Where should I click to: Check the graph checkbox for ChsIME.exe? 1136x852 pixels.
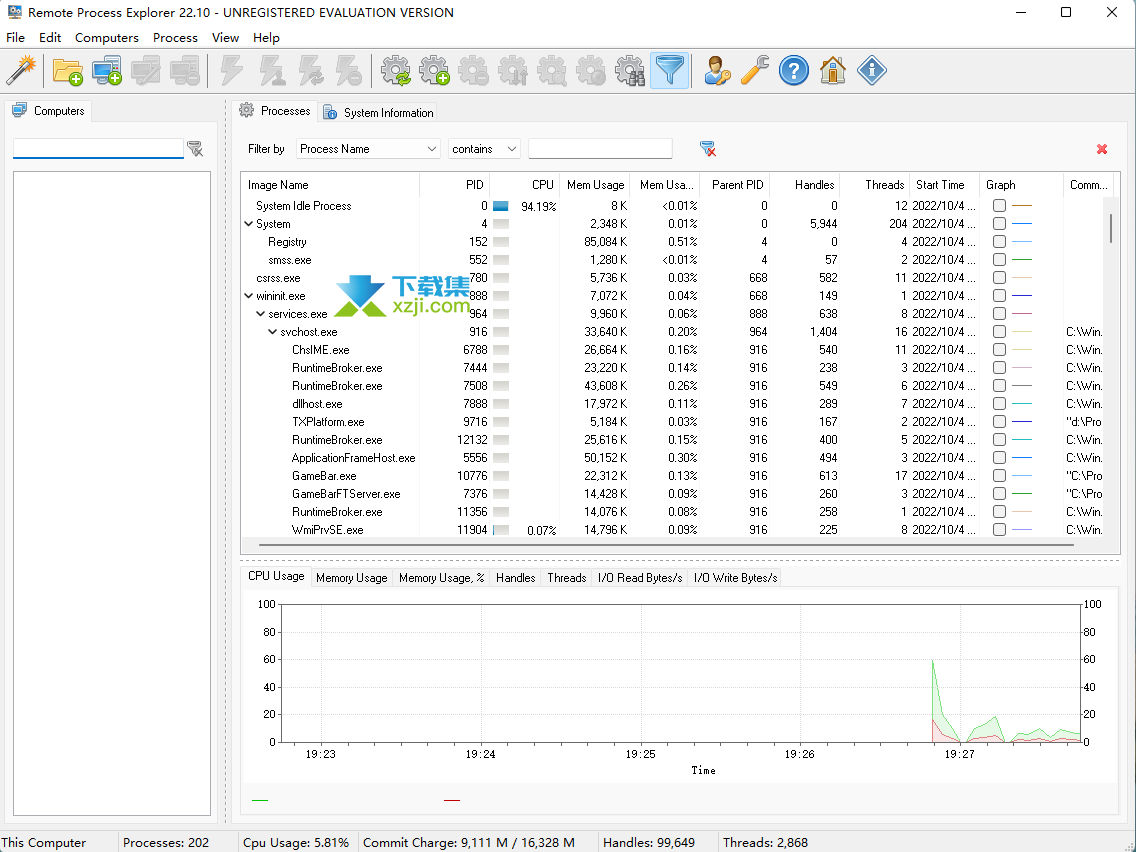(x=999, y=350)
